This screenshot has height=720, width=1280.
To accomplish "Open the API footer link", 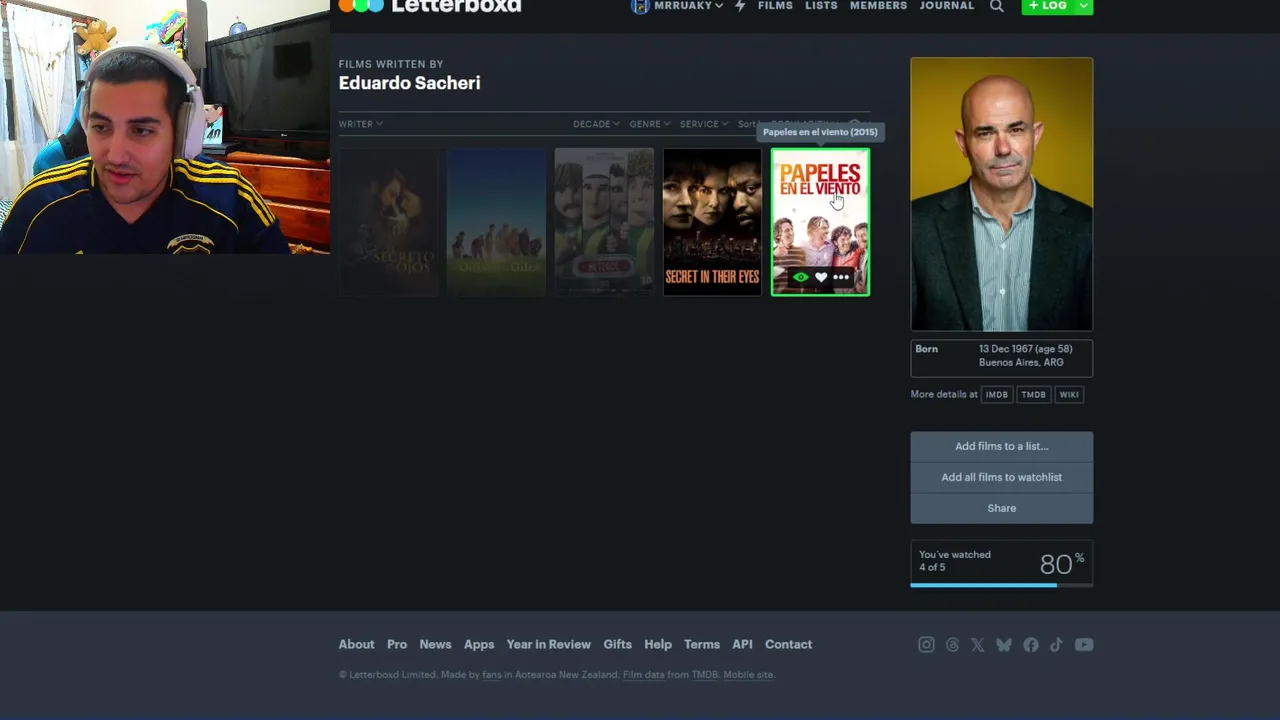I will click(x=742, y=645).
